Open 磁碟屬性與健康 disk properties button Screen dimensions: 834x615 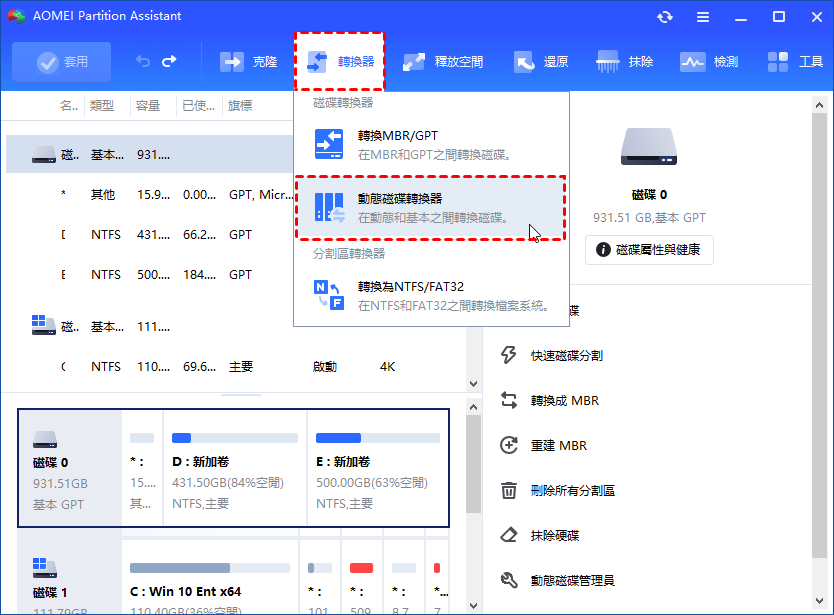pos(649,250)
